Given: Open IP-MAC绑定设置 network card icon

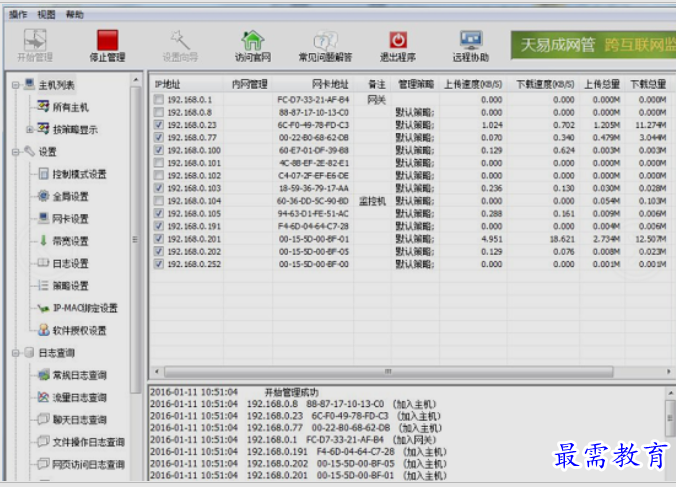Looking at the screenshot, I should (43, 308).
